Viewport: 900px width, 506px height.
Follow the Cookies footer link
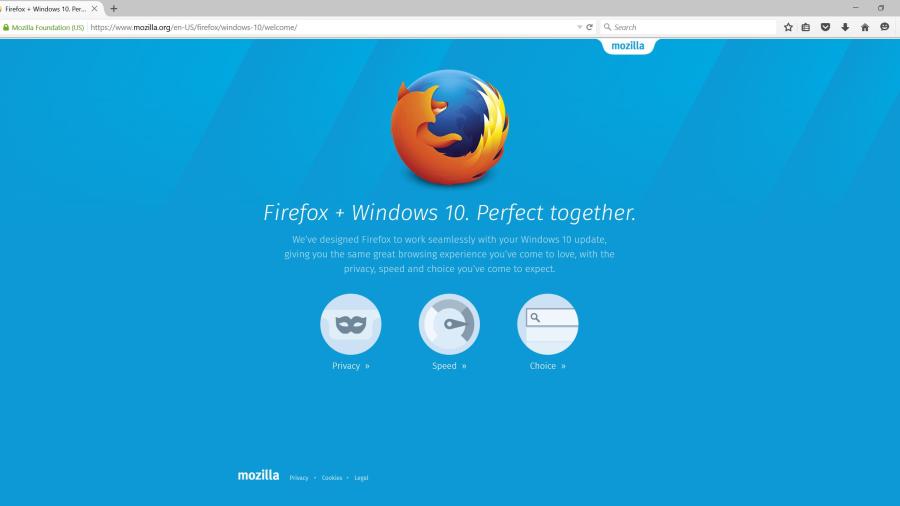[x=332, y=477]
